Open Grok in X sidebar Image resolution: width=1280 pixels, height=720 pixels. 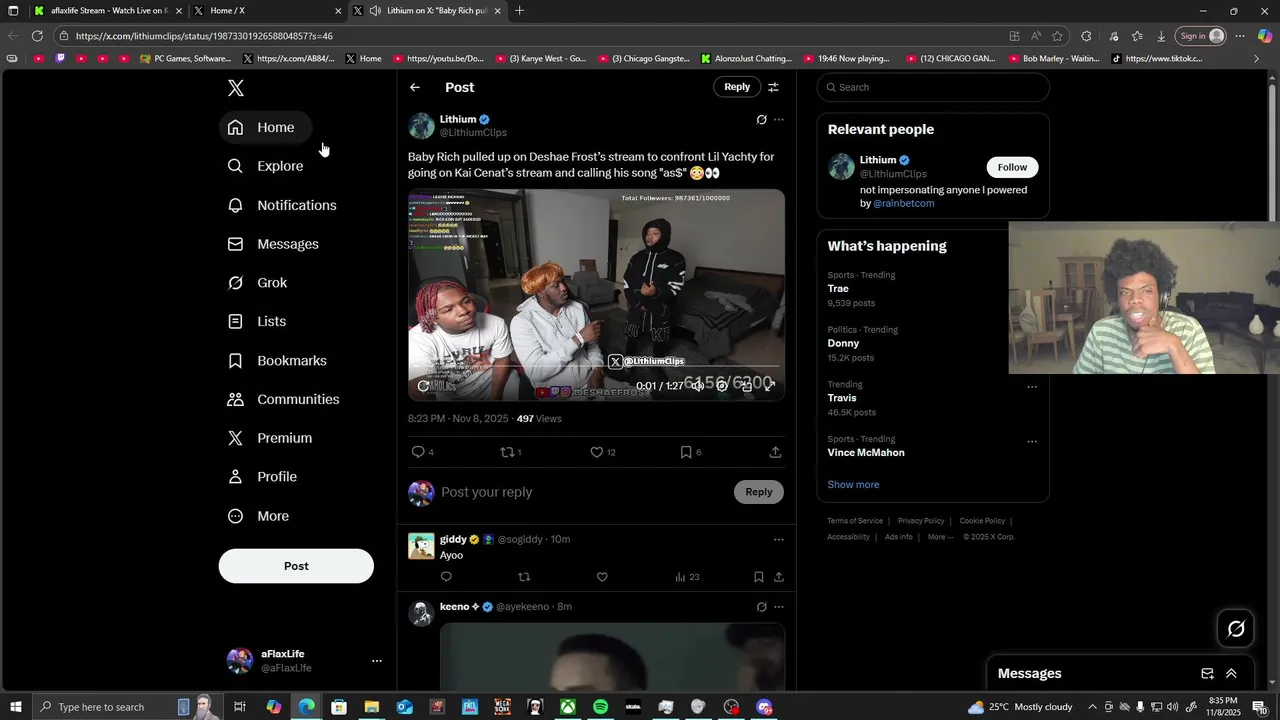258,283
